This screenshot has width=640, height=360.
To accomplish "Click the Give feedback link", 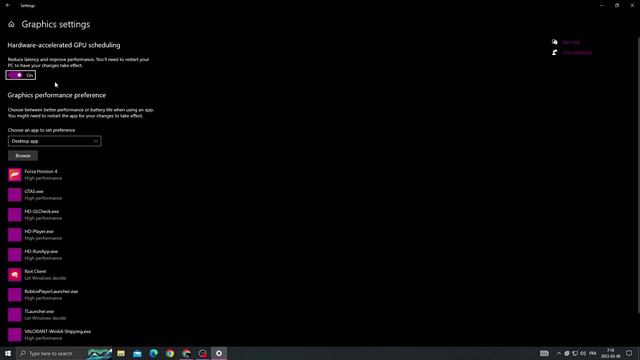I will [577, 53].
